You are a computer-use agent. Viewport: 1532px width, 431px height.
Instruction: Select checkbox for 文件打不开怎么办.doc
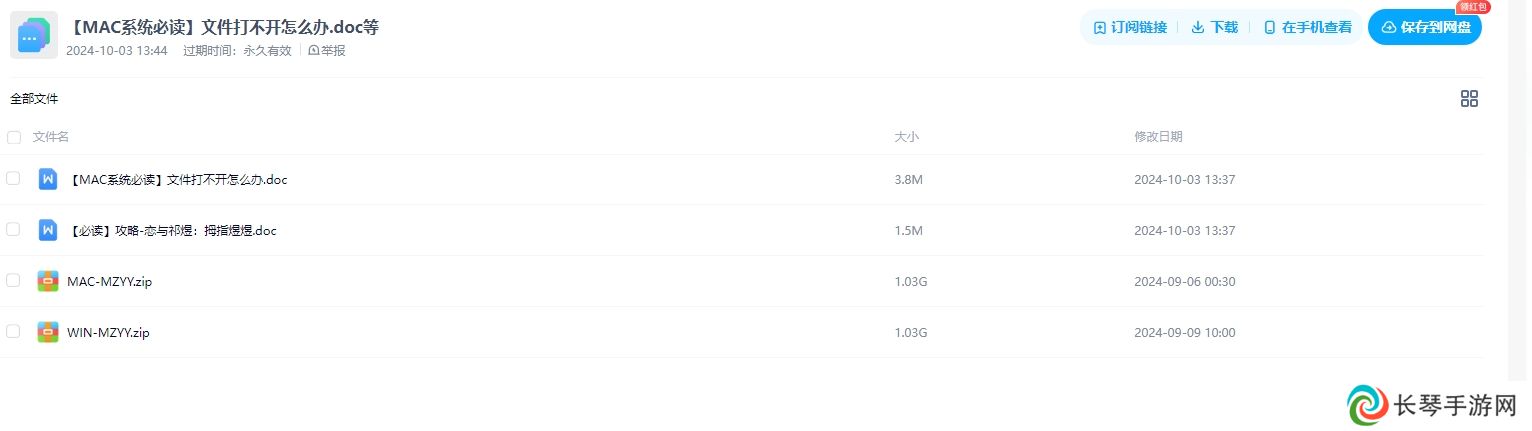[x=13, y=178]
